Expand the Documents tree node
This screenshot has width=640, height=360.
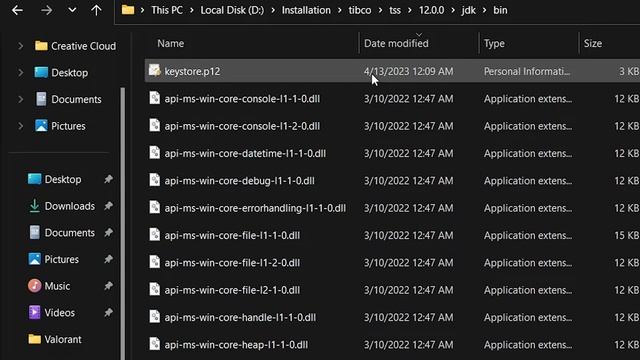point(20,99)
